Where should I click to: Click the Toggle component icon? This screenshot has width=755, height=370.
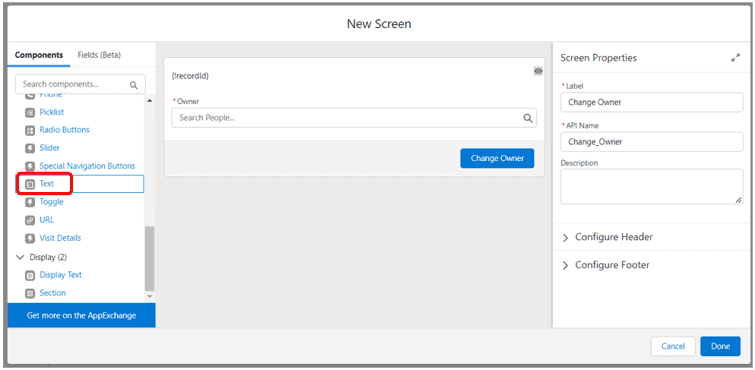[30, 202]
